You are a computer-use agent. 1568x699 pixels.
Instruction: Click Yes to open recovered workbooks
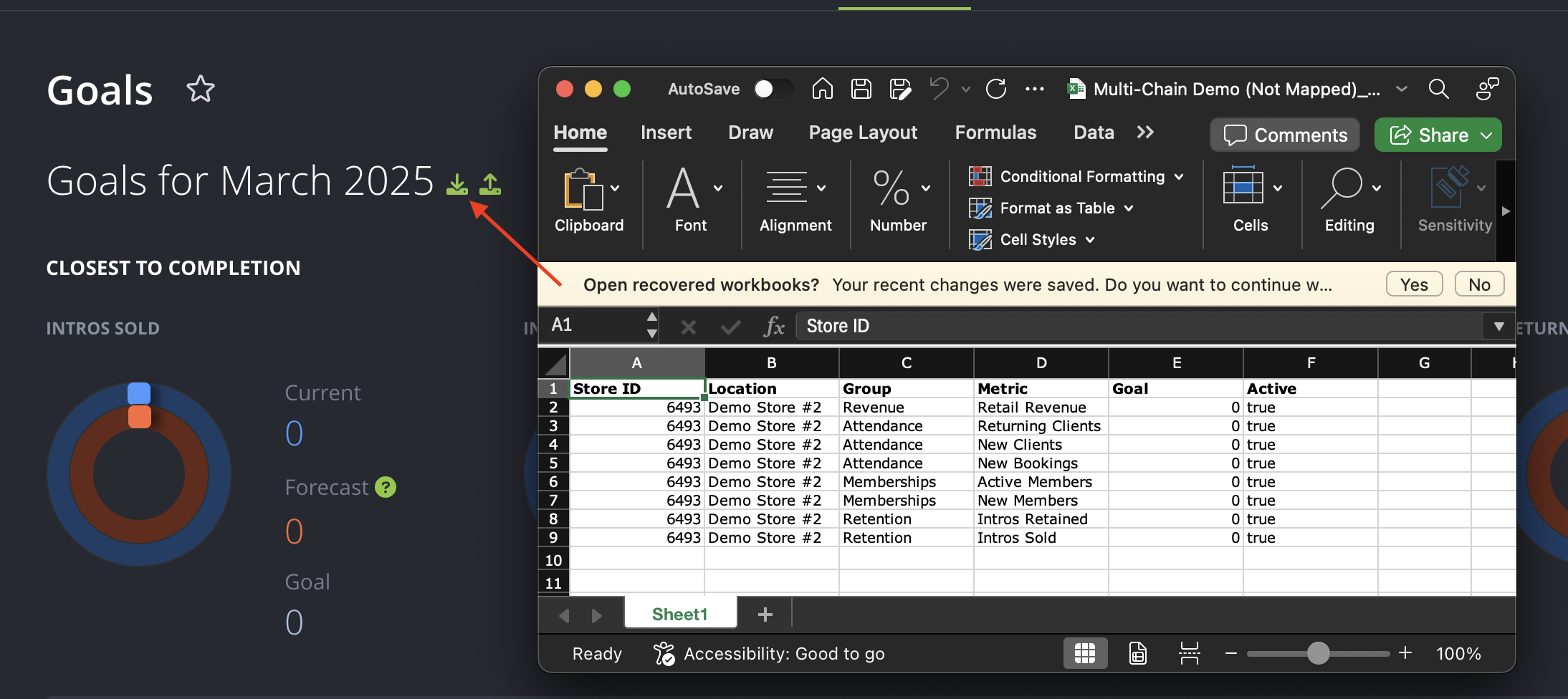(x=1414, y=284)
